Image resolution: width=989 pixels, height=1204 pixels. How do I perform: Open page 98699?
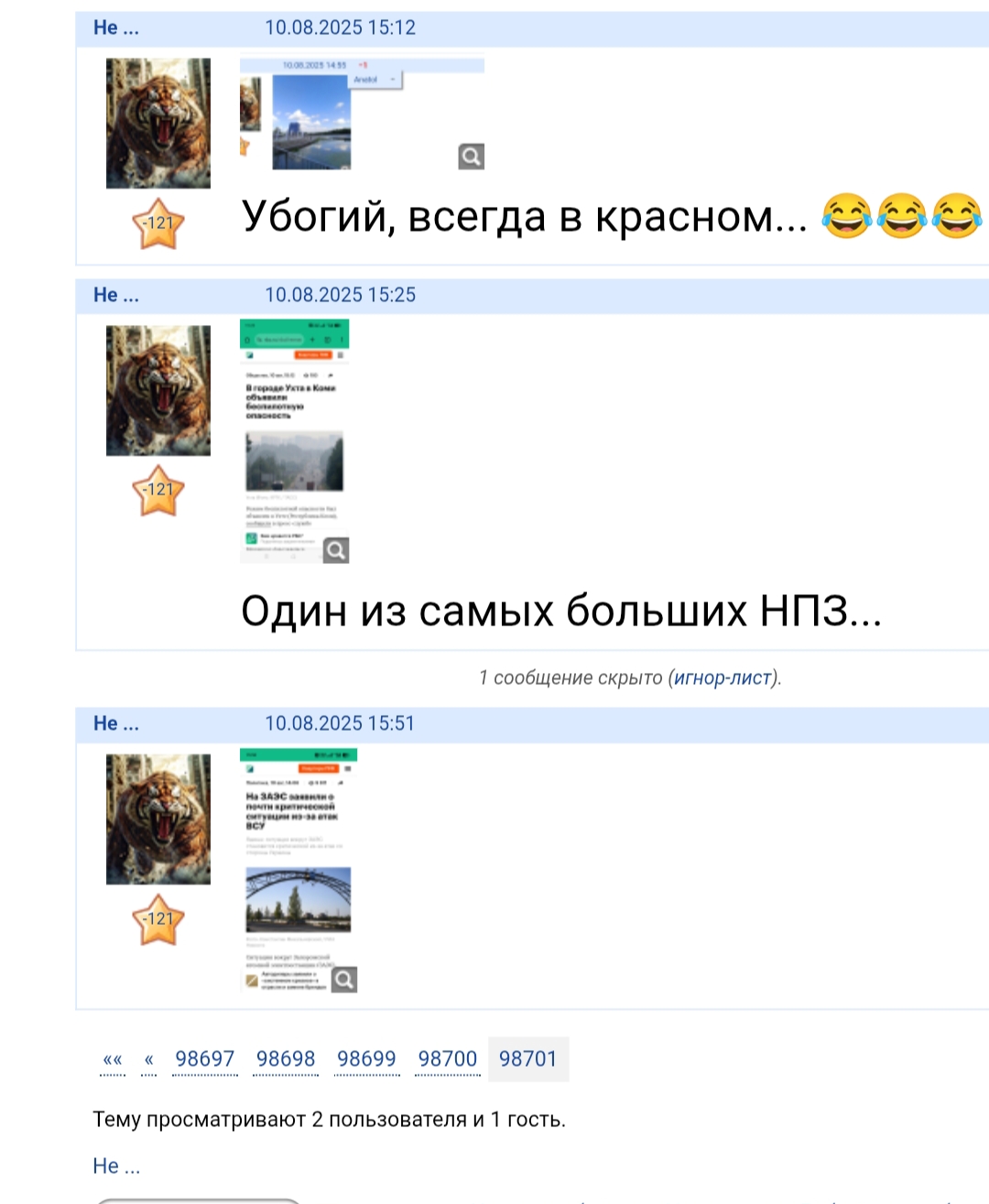(366, 1059)
